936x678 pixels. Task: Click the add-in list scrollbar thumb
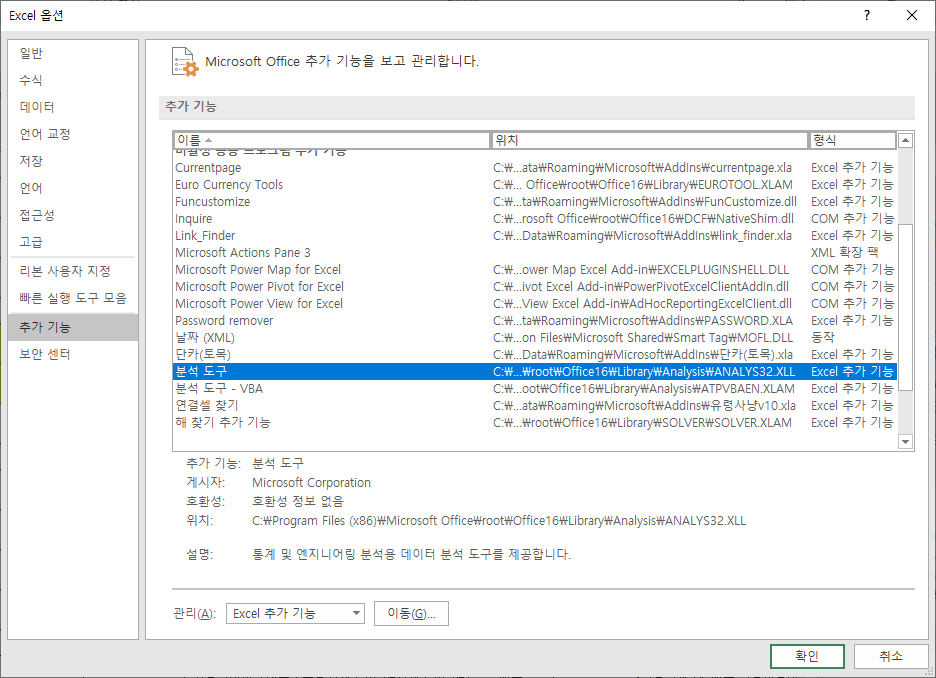tap(906, 307)
